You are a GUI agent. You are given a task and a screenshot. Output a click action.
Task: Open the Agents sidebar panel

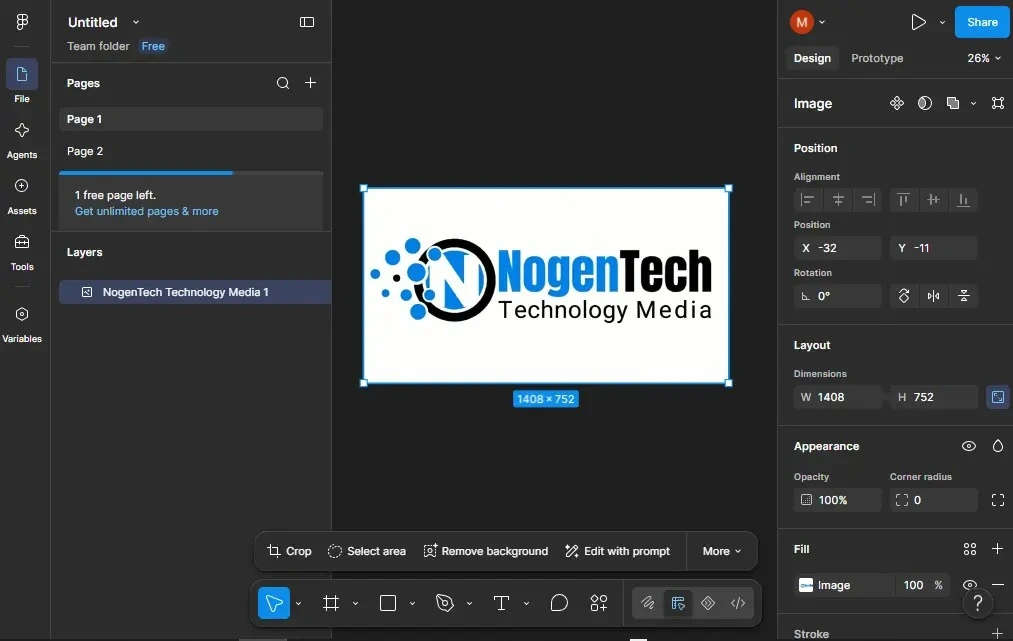tap(22, 140)
